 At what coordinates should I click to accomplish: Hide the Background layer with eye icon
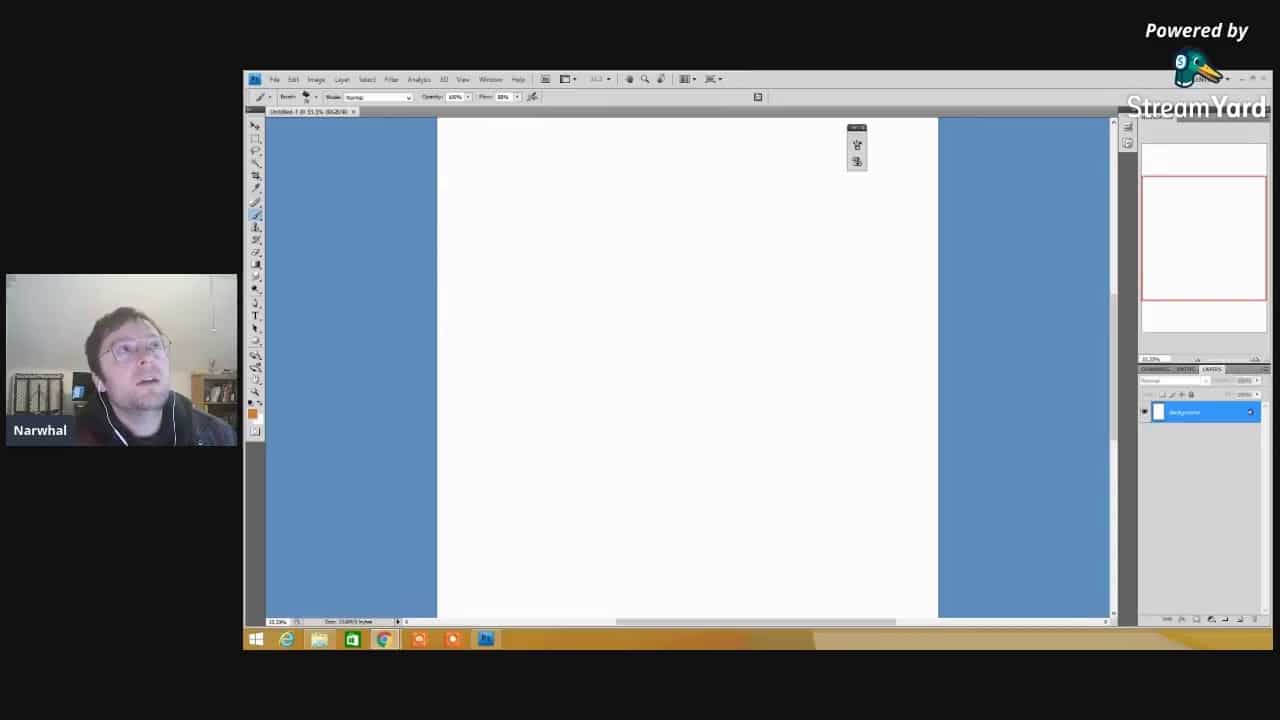pyautogui.click(x=1145, y=412)
